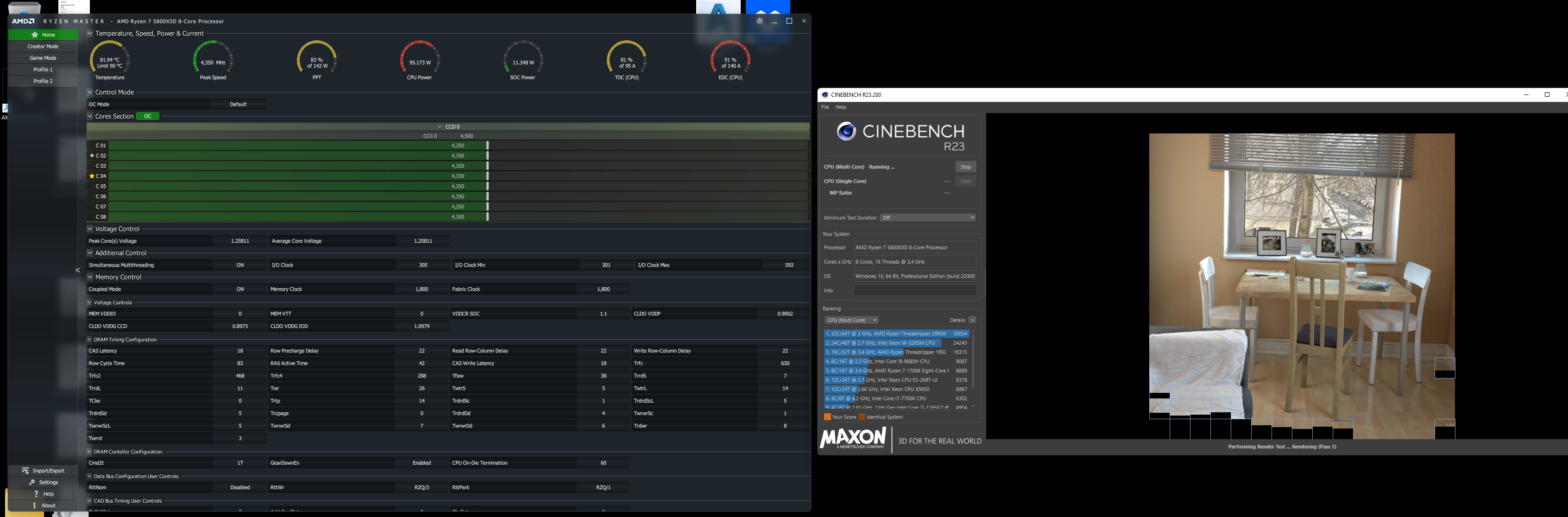Click the Your Score orange swatch

pos(827,417)
